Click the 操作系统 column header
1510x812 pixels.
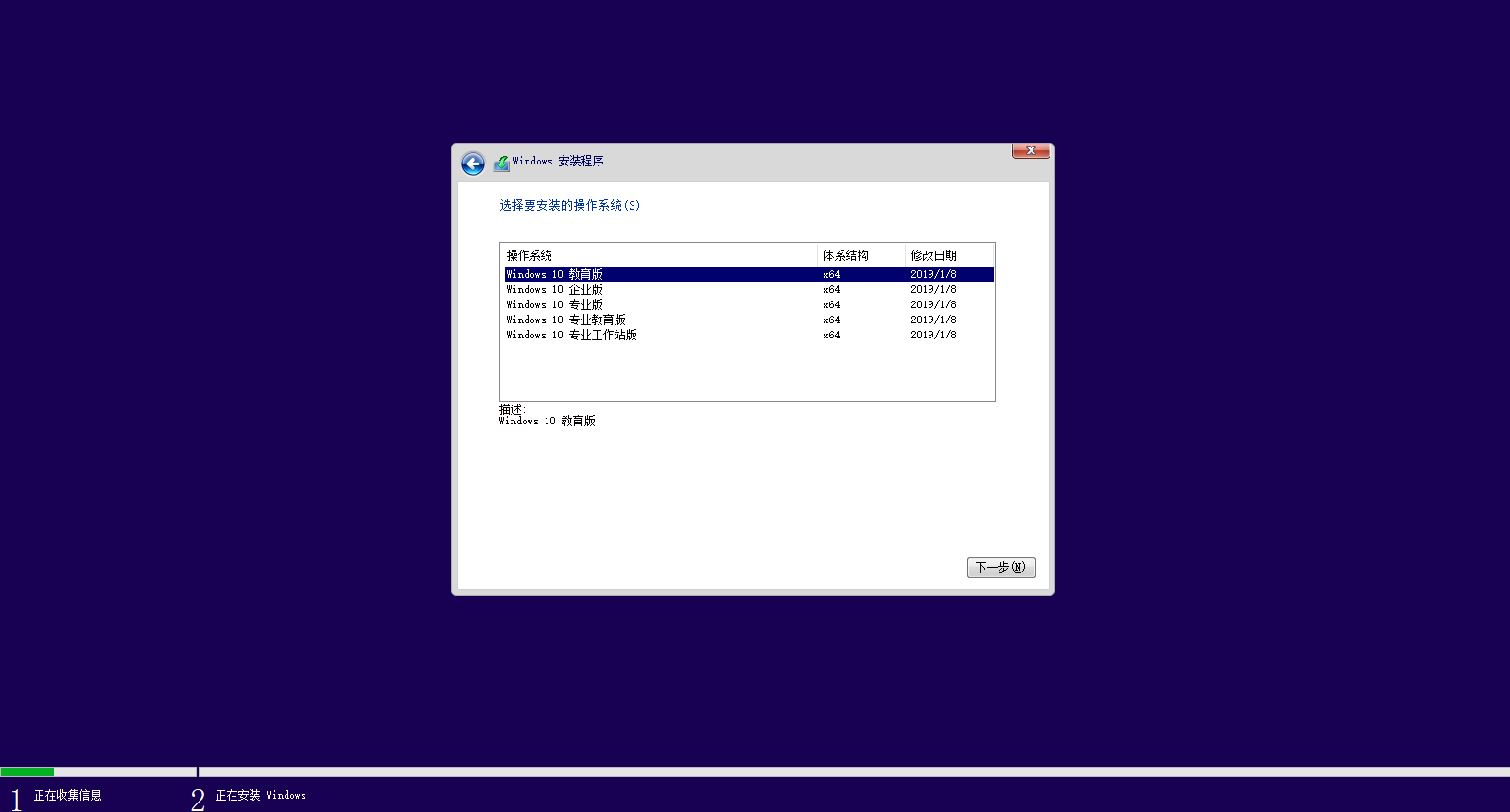[x=659, y=255]
